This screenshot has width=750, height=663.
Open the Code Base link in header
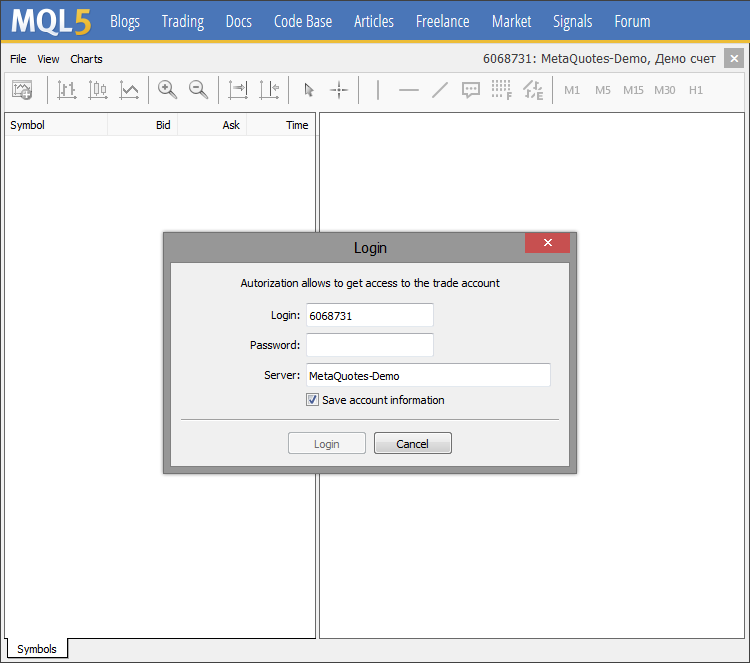[x=302, y=21]
